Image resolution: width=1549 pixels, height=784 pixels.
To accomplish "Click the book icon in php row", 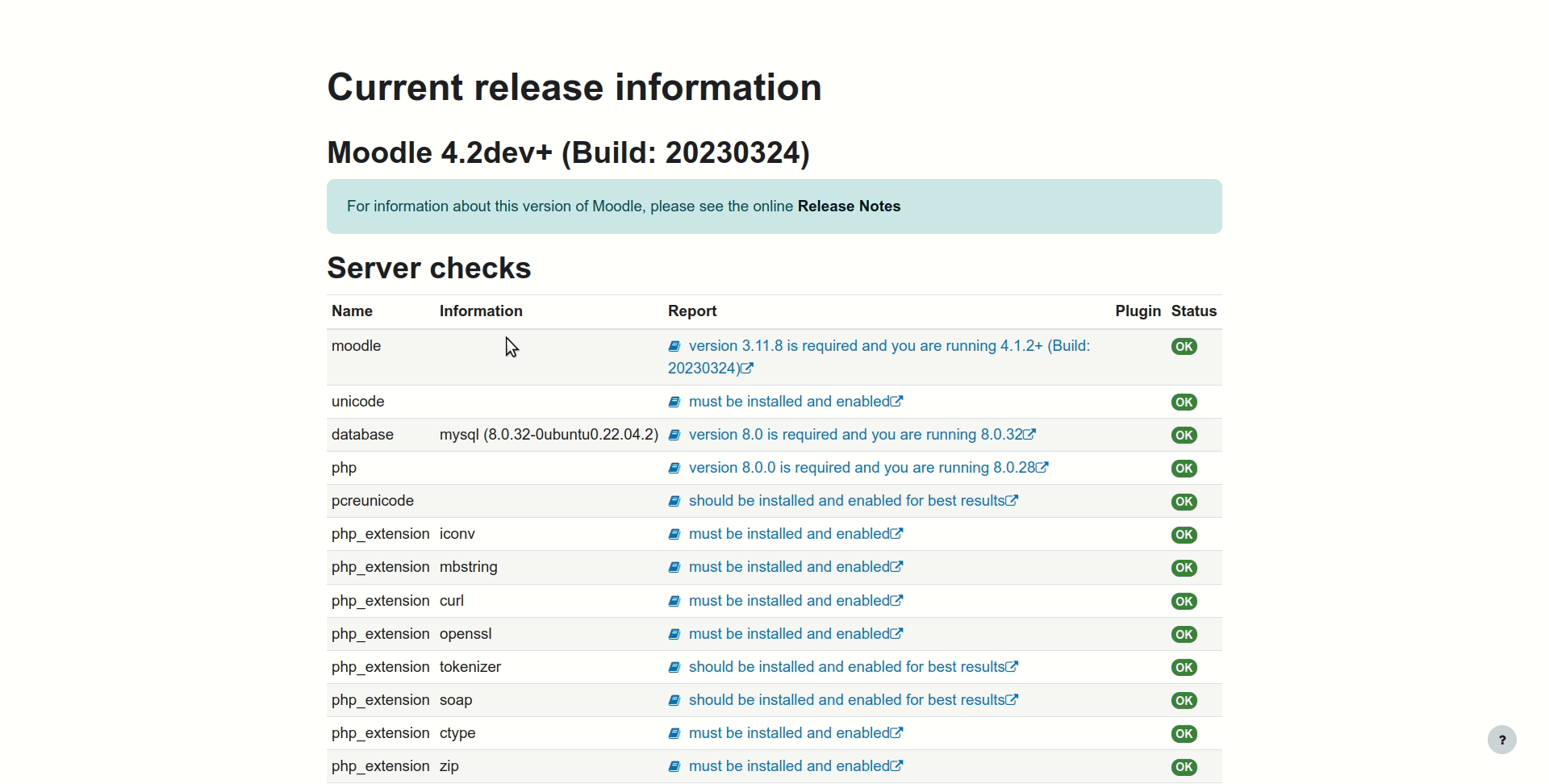I will pos(674,469).
